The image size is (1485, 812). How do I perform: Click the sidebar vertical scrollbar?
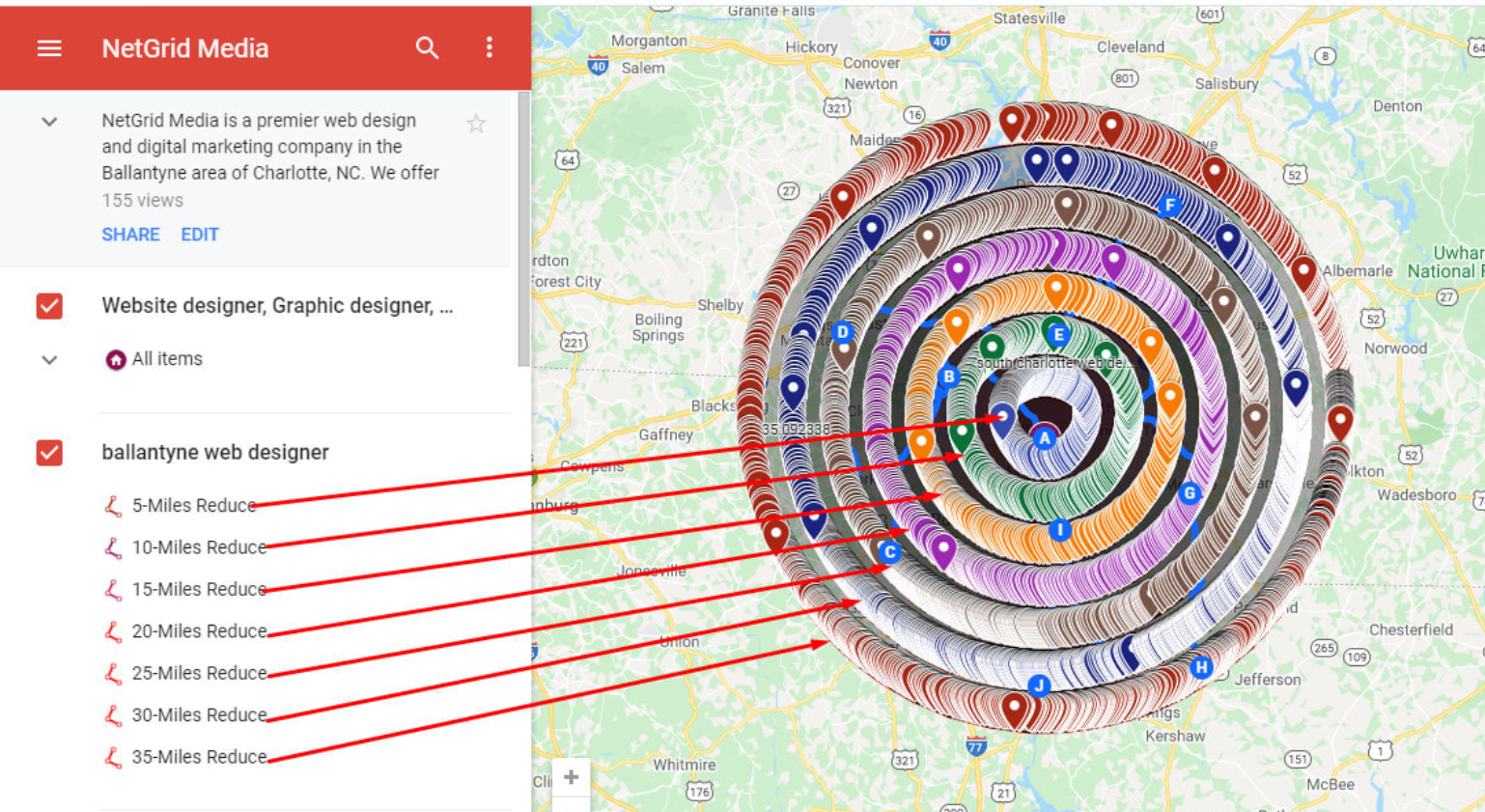(523, 229)
